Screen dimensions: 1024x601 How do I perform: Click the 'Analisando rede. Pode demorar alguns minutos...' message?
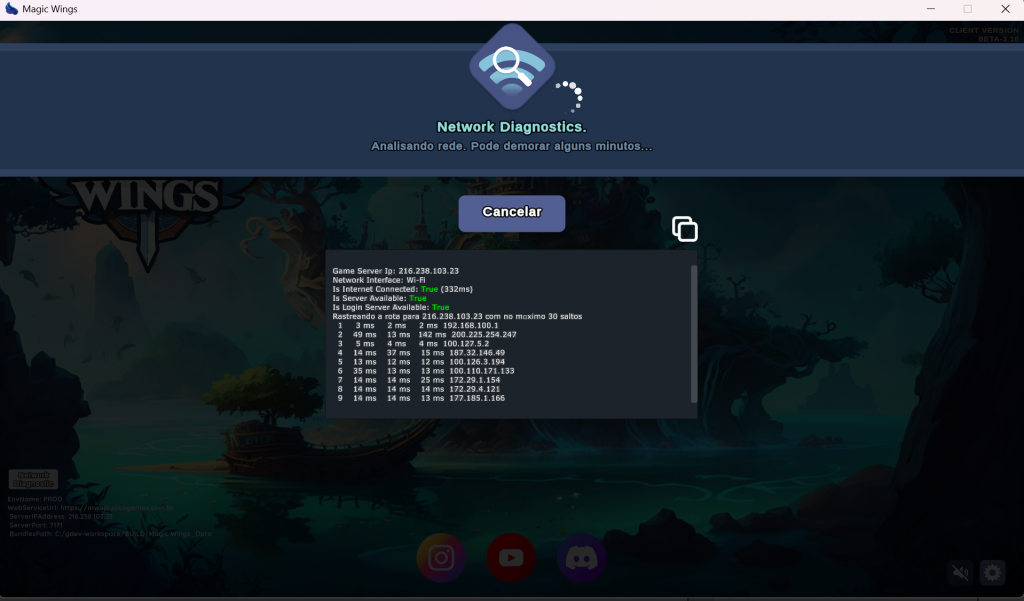pyautogui.click(x=512, y=146)
